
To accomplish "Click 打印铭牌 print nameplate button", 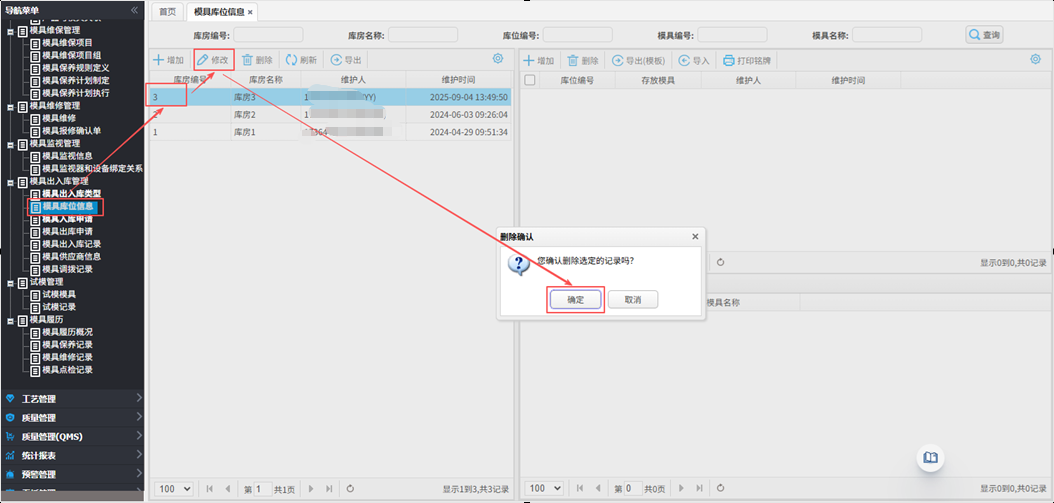I will coord(748,60).
